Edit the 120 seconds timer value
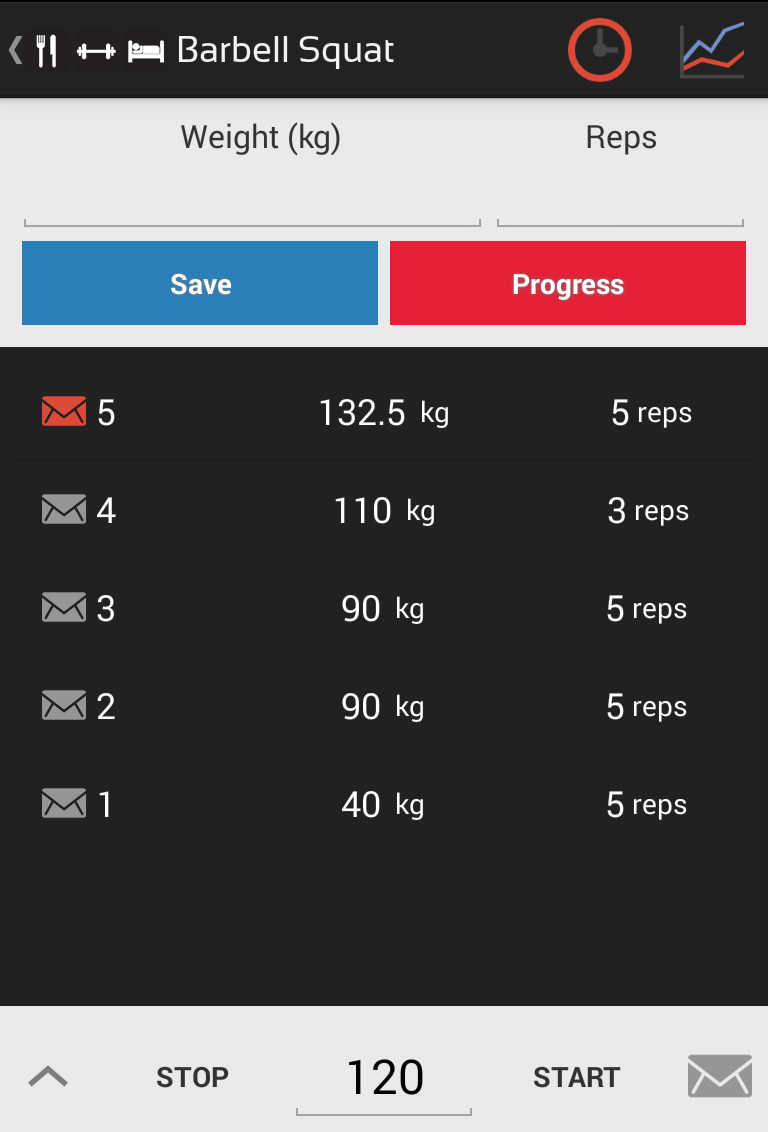Viewport: 768px width, 1132px height. tap(384, 1078)
